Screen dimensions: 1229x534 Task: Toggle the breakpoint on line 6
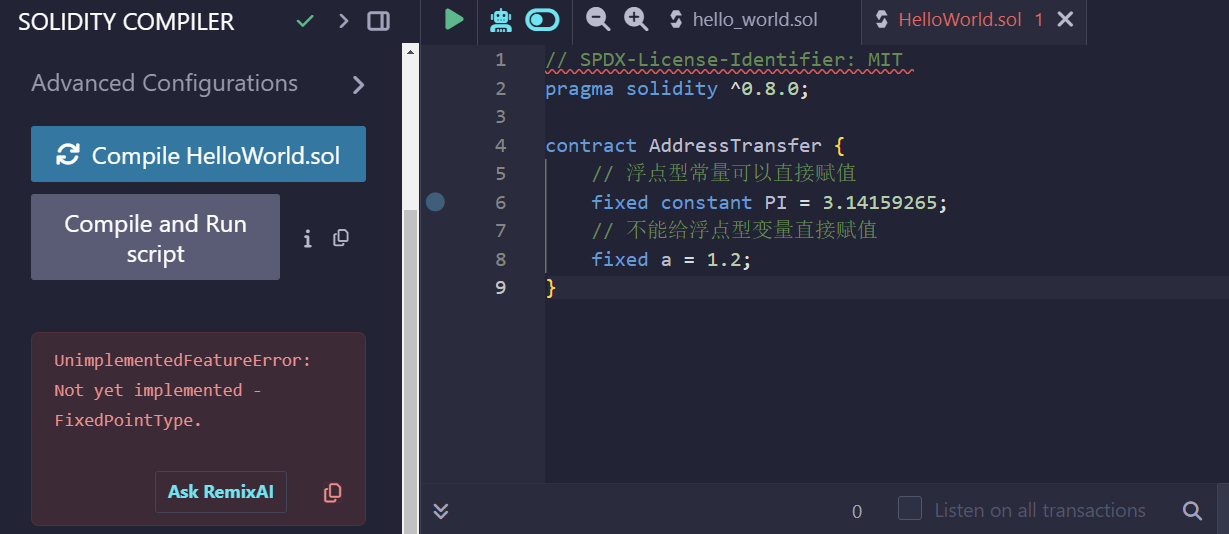click(435, 203)
